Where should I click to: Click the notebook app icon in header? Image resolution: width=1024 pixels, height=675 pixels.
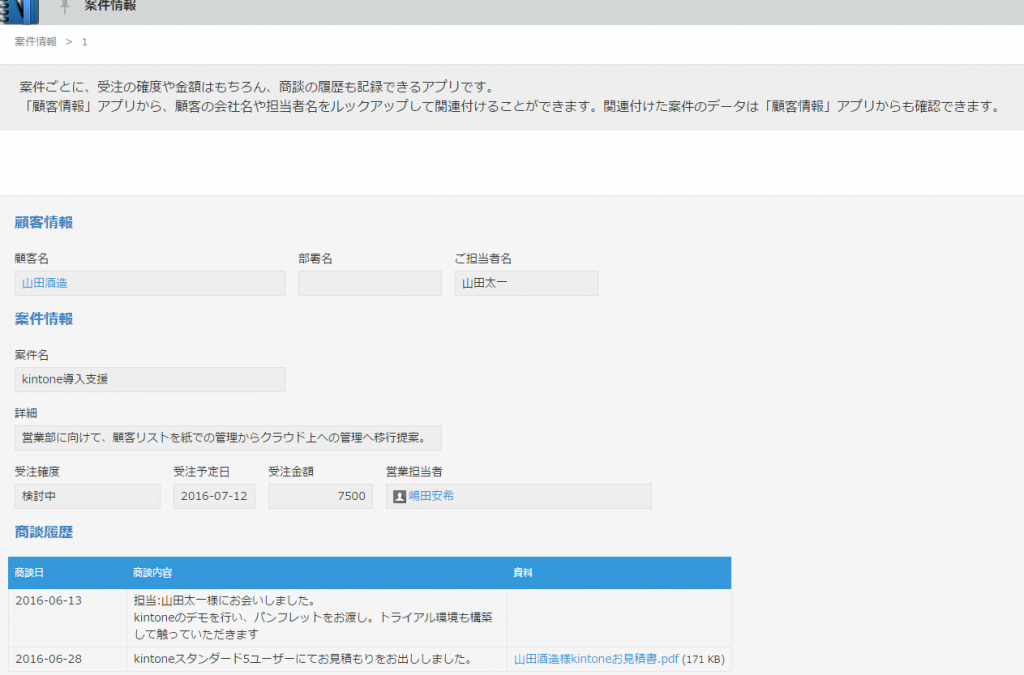(x=19, y=11)
